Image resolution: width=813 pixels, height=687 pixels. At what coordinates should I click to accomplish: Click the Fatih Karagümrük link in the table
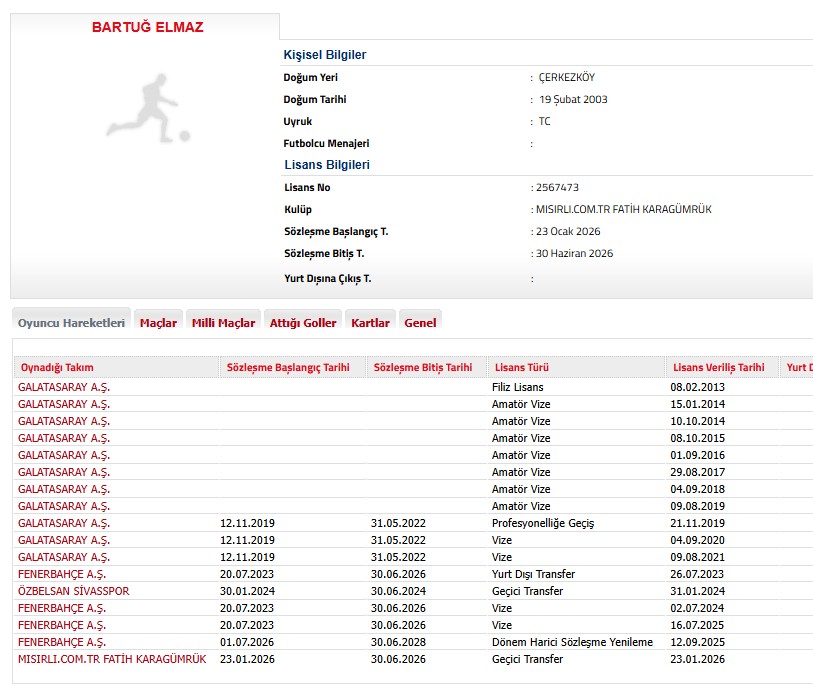click(112, 659)
